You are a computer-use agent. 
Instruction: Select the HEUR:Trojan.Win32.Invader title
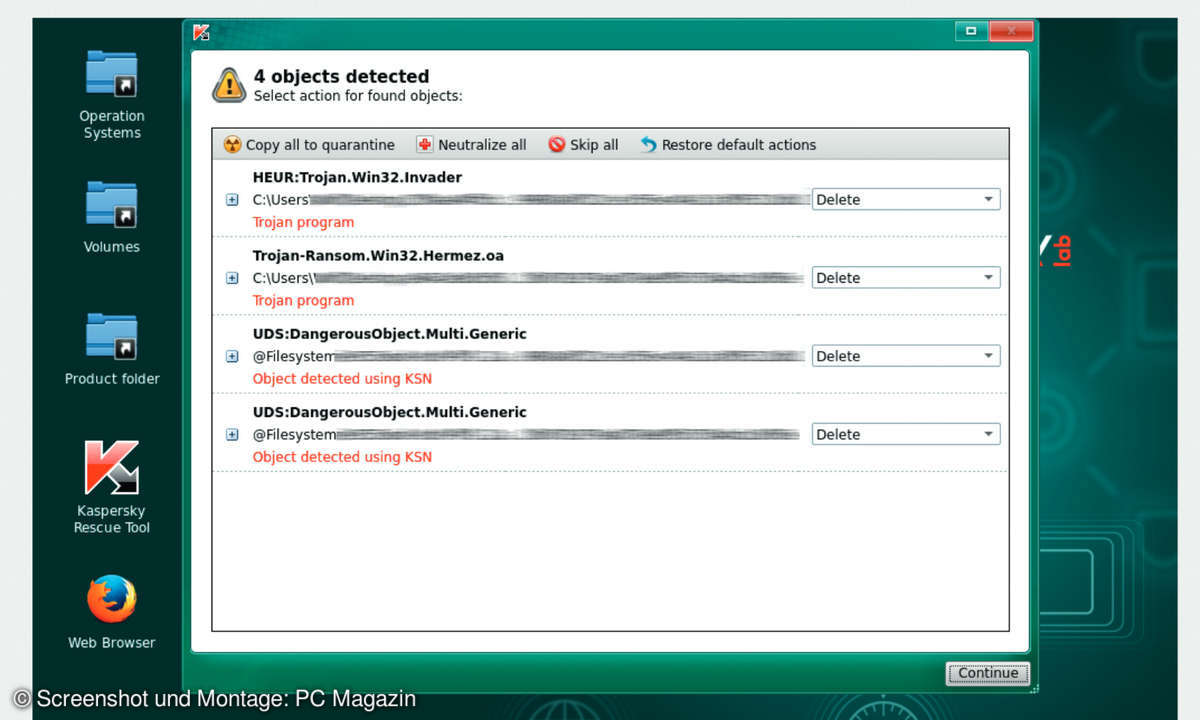point(357,177)
